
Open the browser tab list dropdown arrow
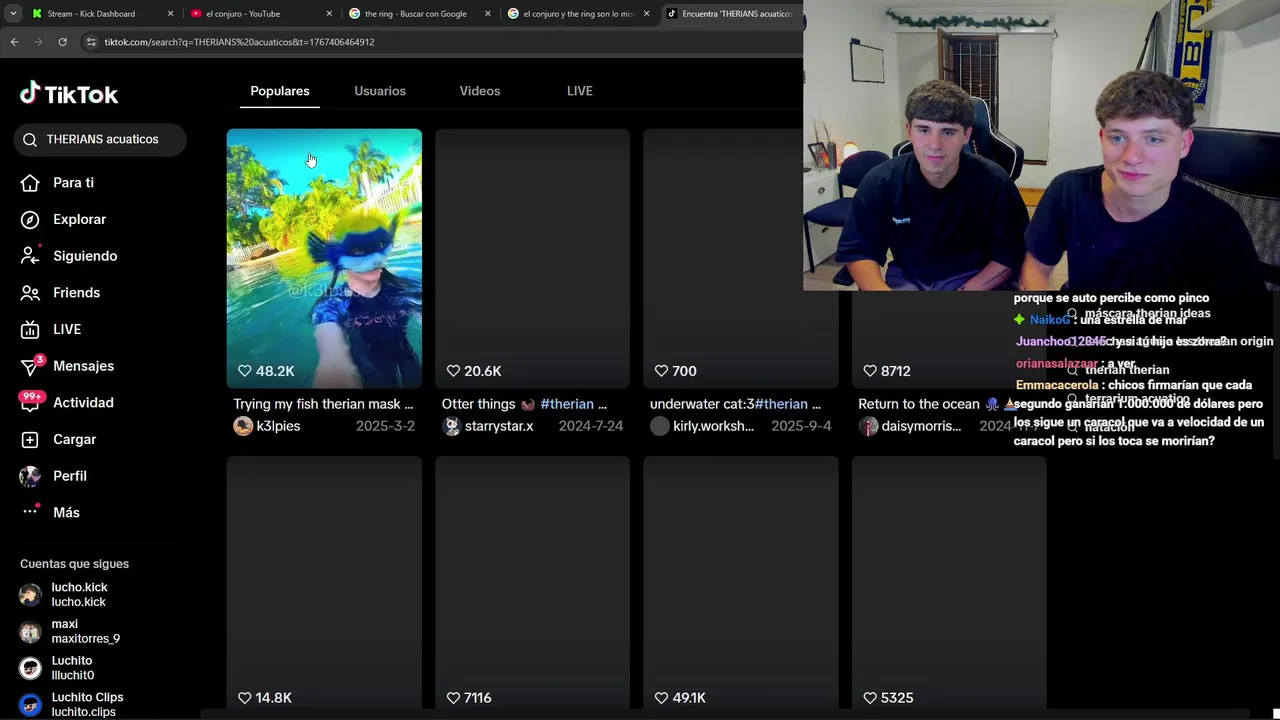click(x=13, y=14)
